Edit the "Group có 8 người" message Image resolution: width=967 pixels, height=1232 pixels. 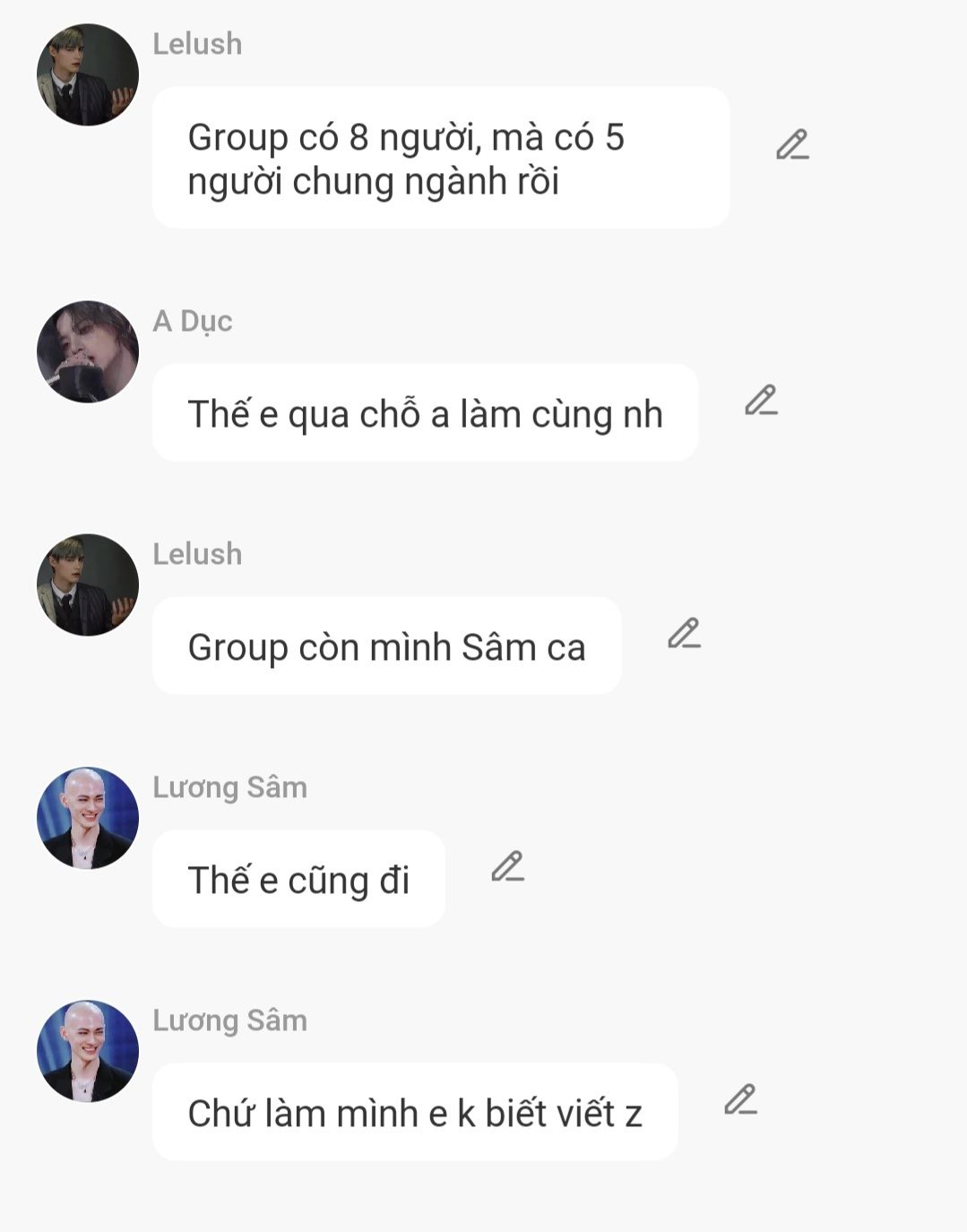(792, 145)
